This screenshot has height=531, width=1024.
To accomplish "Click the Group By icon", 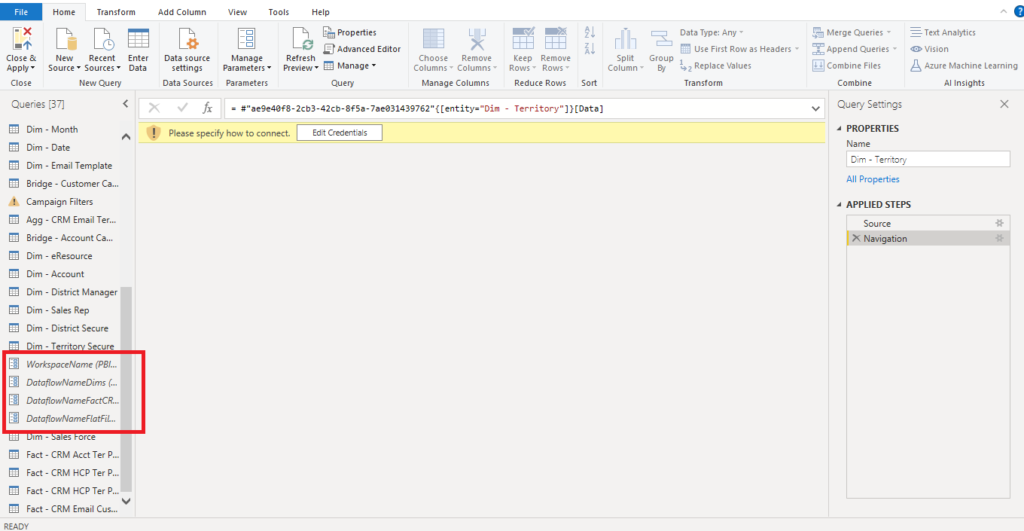I will pos(661,49).
